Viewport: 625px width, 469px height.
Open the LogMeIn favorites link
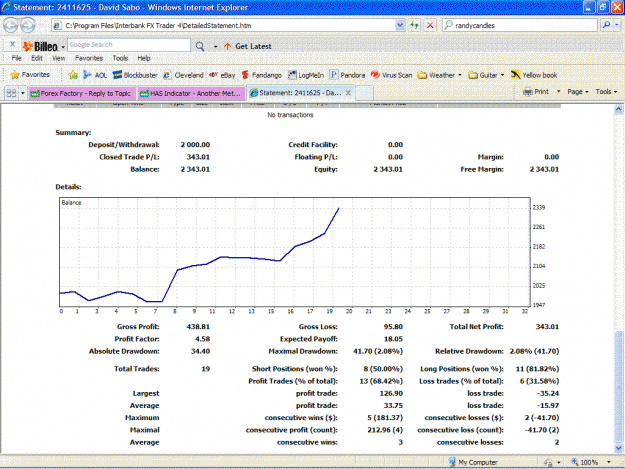(306, 75)
